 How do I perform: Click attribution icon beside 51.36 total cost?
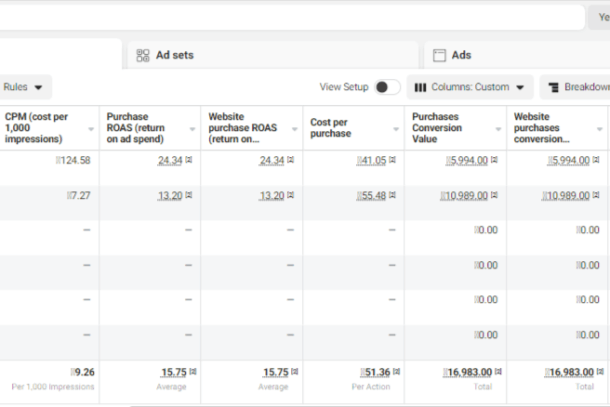click(x=394, y=372)
